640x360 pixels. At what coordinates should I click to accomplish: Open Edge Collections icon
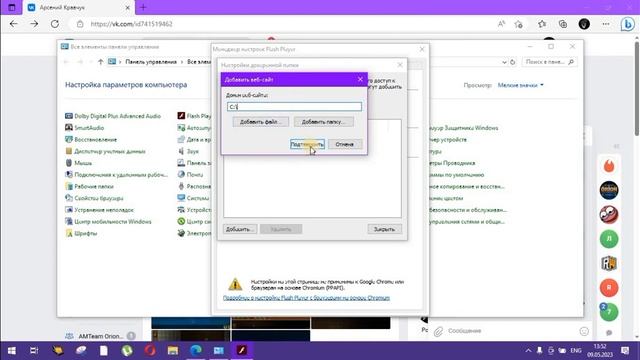tap(563, 24)
